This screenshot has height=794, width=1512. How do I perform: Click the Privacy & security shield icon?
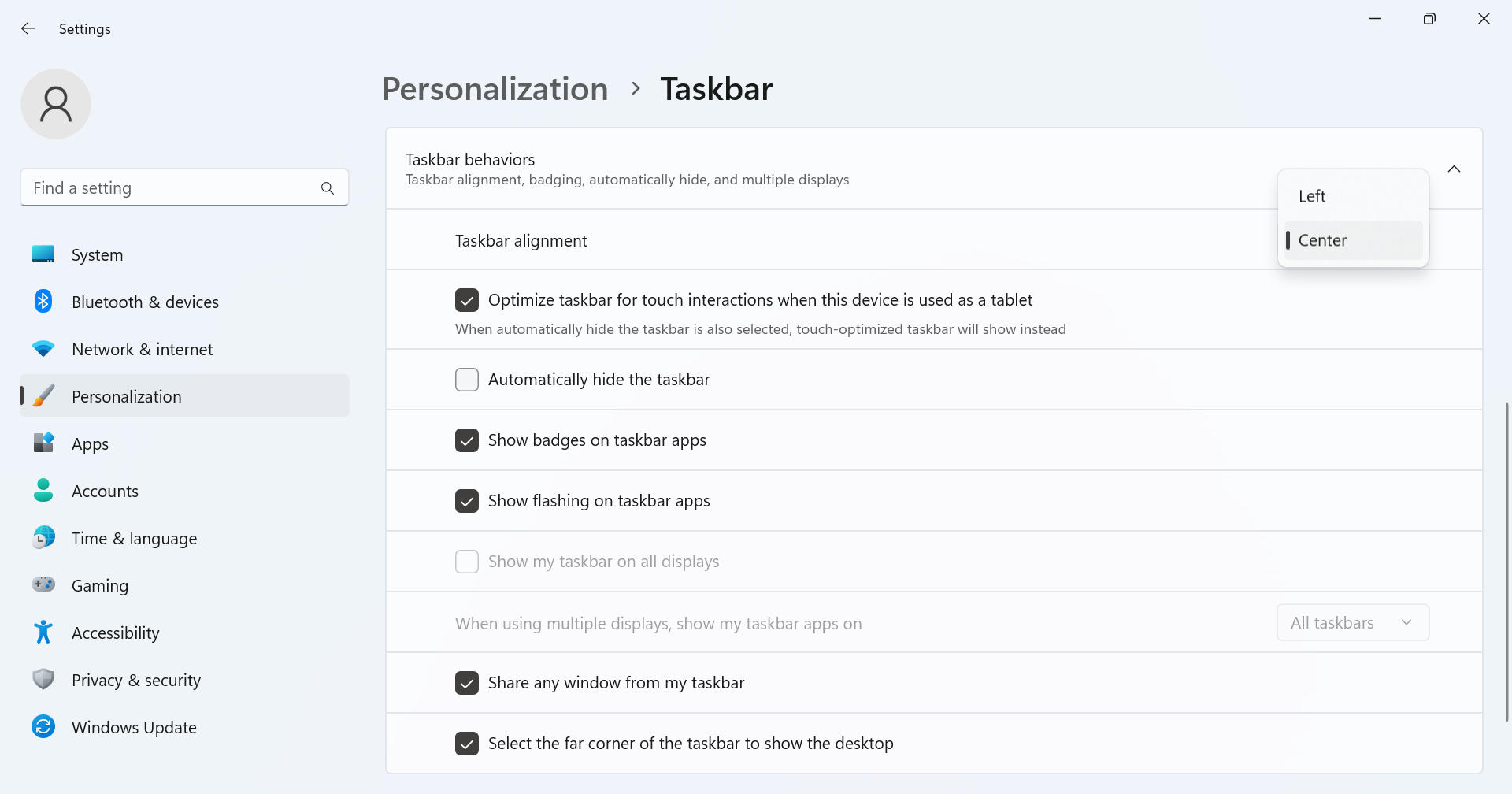(43, 679)
